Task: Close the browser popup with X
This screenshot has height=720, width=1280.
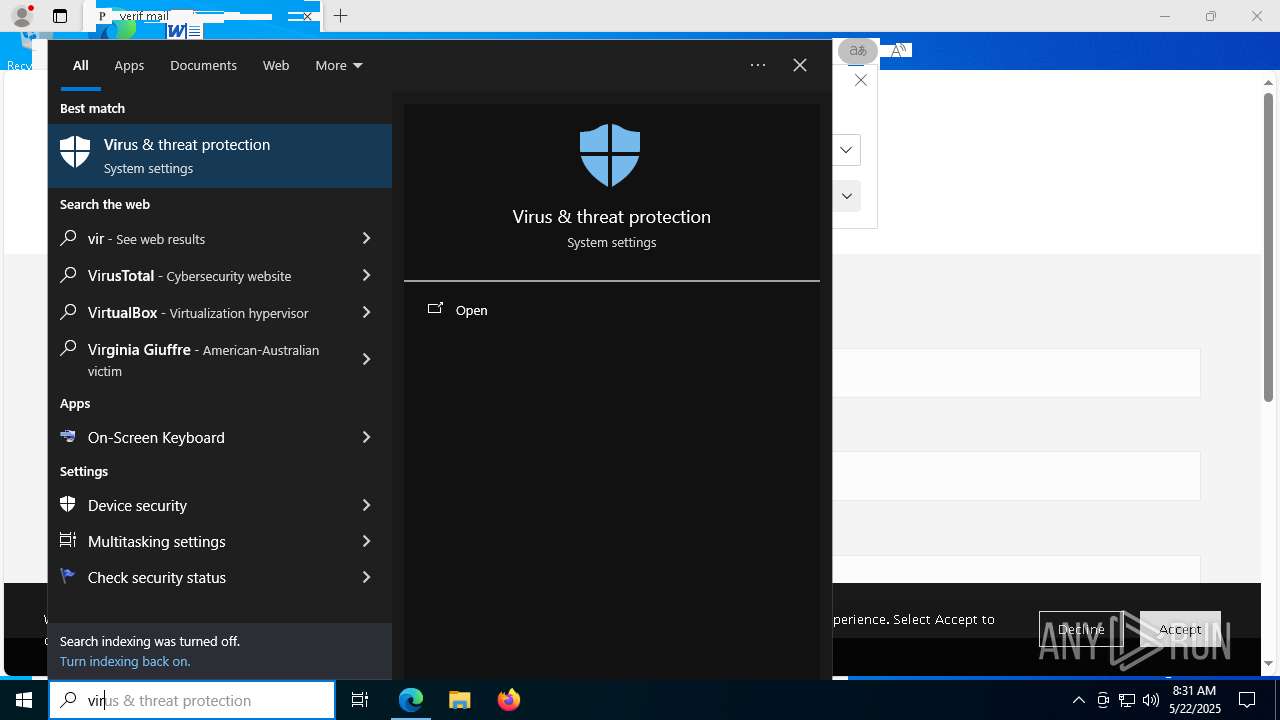Action: (860, 80)
